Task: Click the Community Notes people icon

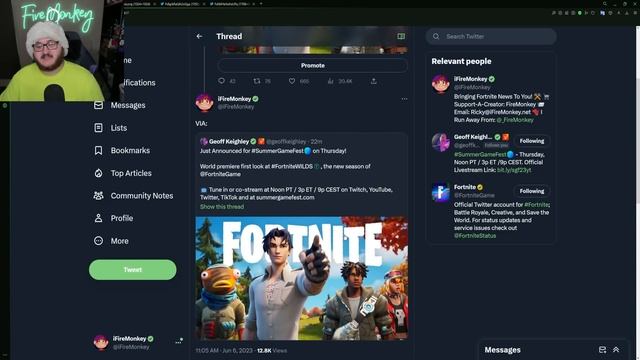Action: tap(98, 196)
